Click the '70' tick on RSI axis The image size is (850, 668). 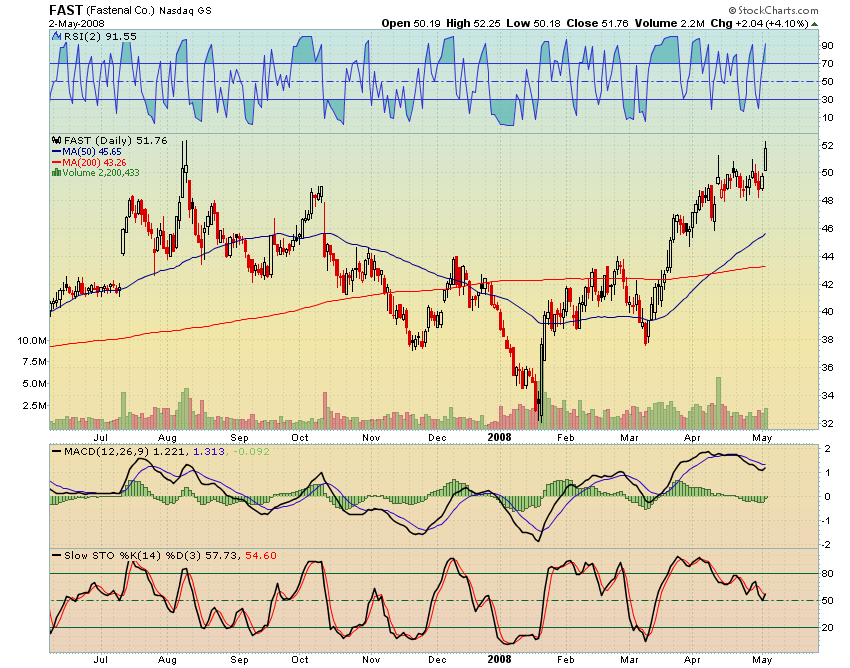827,63
